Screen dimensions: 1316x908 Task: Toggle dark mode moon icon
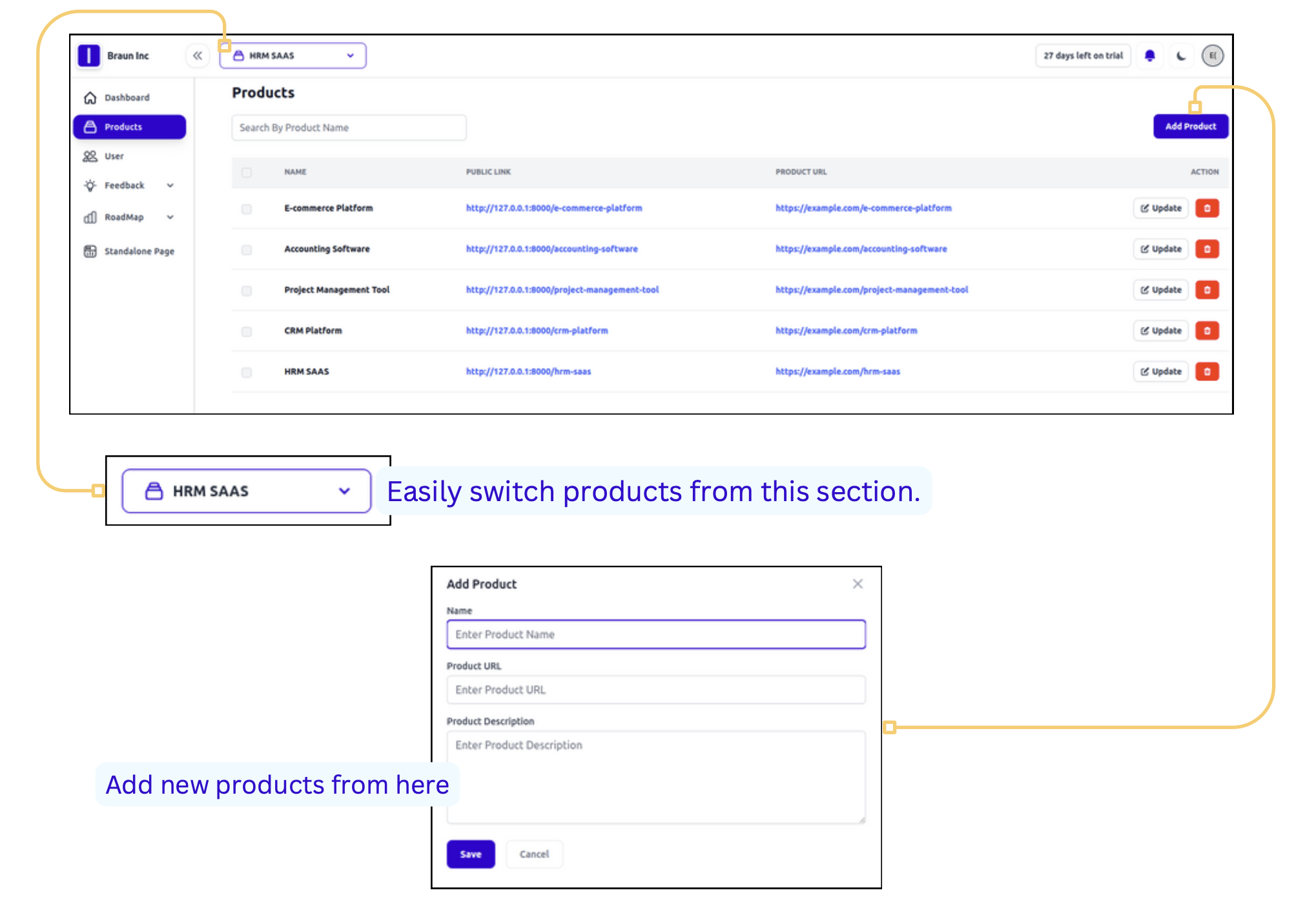[1181, 56]
